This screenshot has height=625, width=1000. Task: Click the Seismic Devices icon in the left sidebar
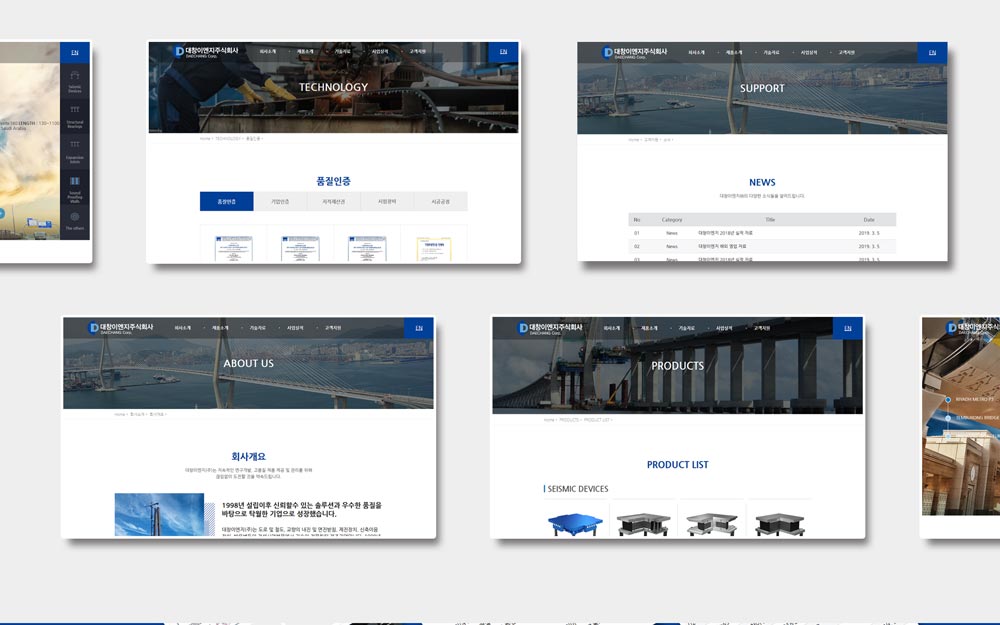75,80
